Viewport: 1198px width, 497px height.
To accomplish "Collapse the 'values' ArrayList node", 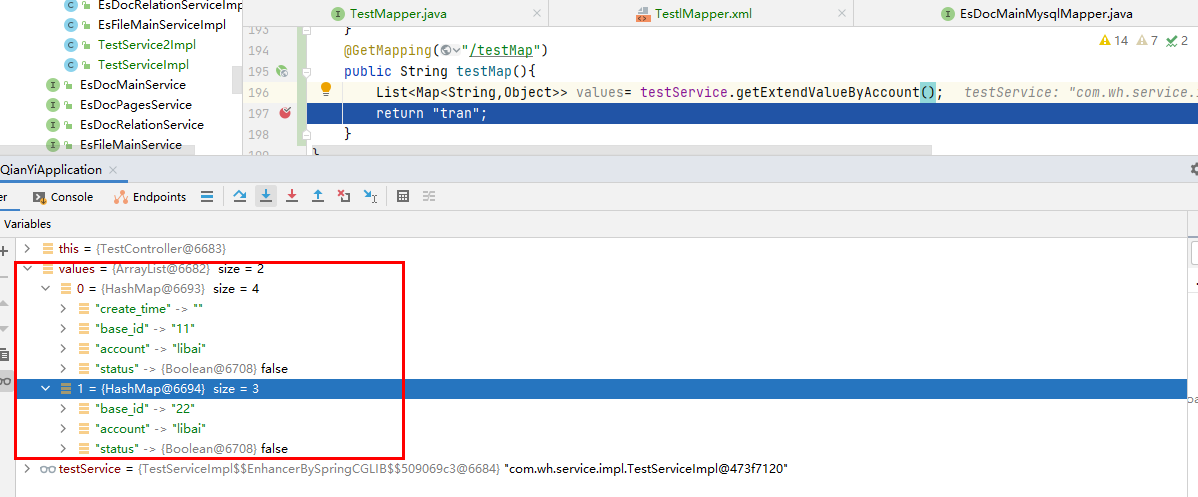I will pyautogui.click(x=28, y=269).
